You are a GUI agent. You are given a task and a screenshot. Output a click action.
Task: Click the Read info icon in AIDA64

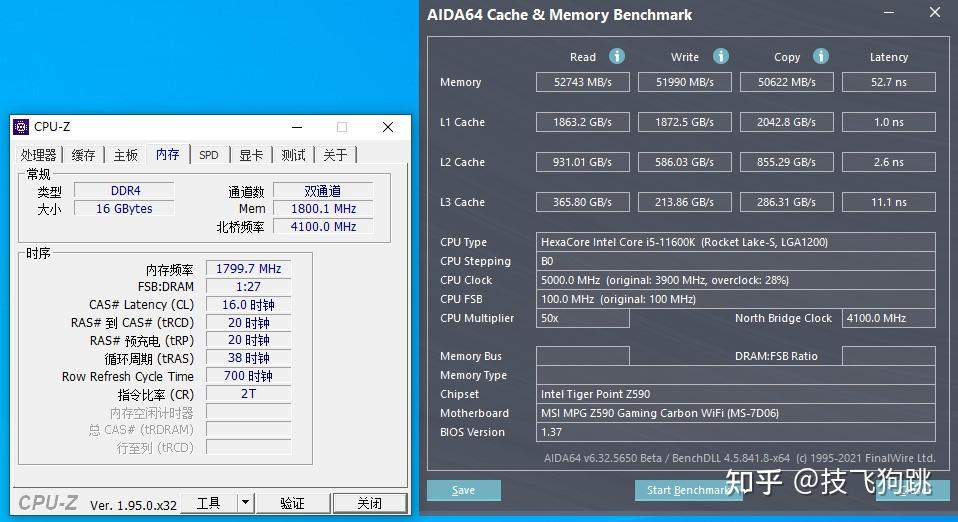[617, 56]
